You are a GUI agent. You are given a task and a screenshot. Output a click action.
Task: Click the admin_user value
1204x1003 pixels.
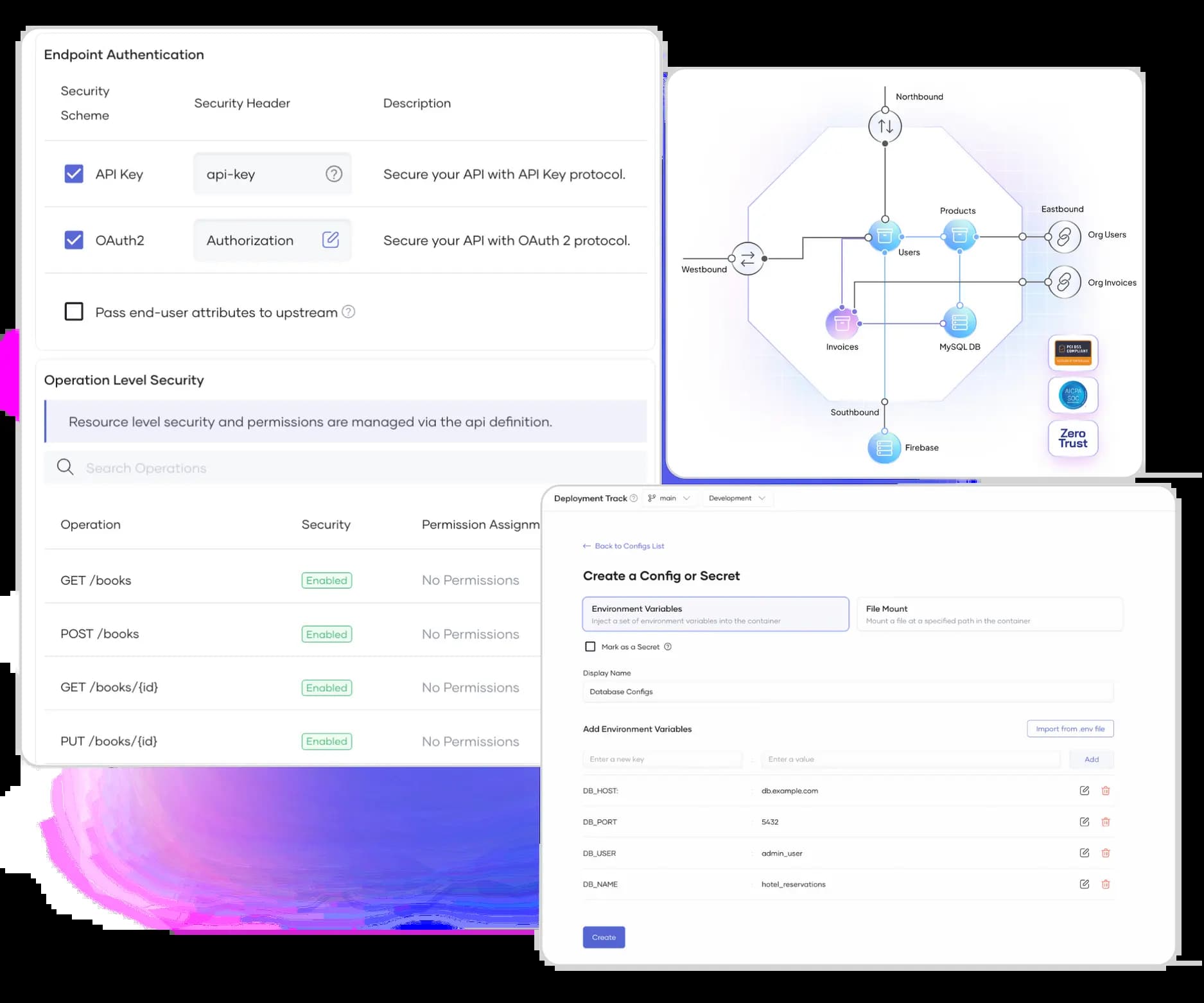point(782,853)
